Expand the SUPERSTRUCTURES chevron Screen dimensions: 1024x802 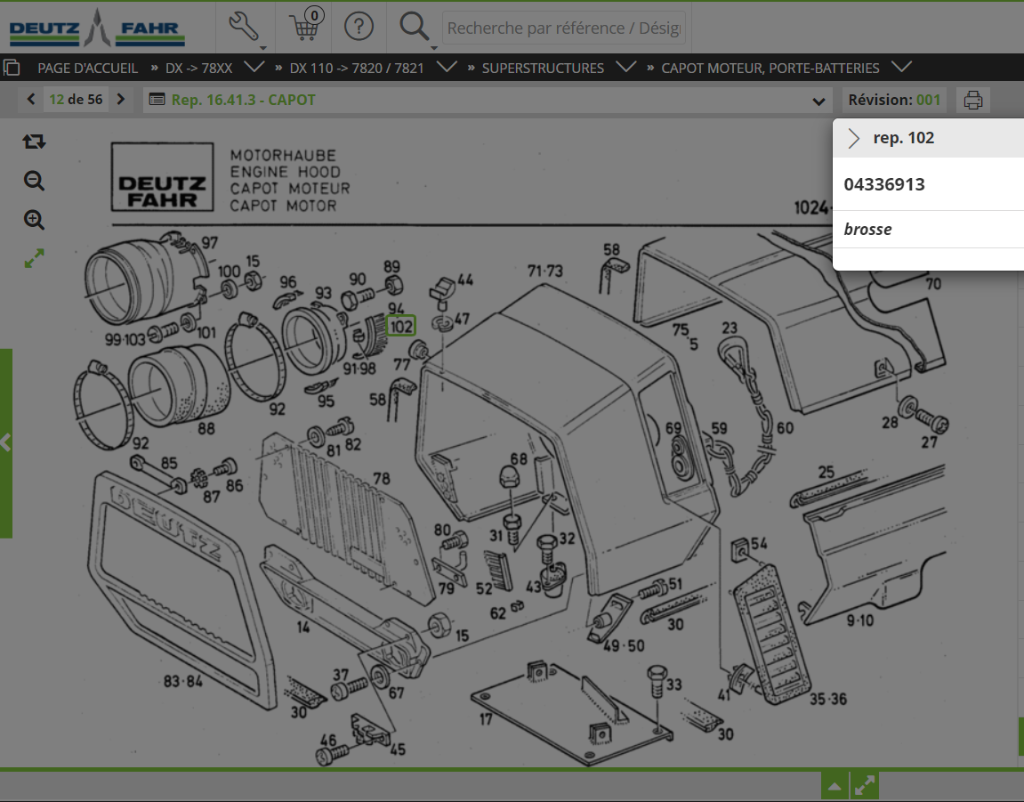[626, 67]
